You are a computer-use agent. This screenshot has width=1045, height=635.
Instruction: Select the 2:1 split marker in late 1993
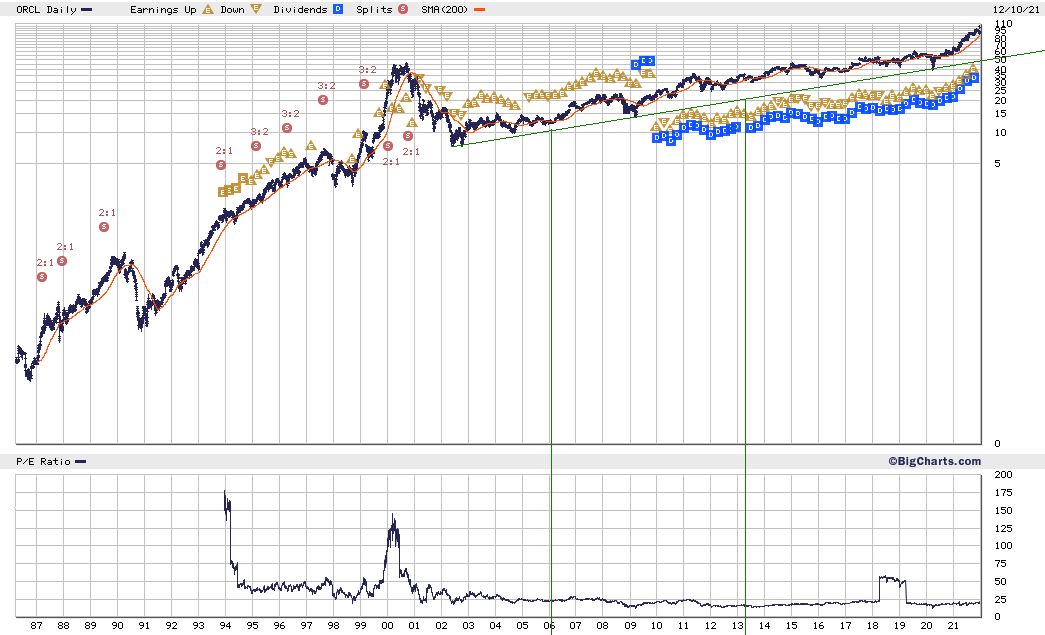pyautogui.click(x=221, y=165)
